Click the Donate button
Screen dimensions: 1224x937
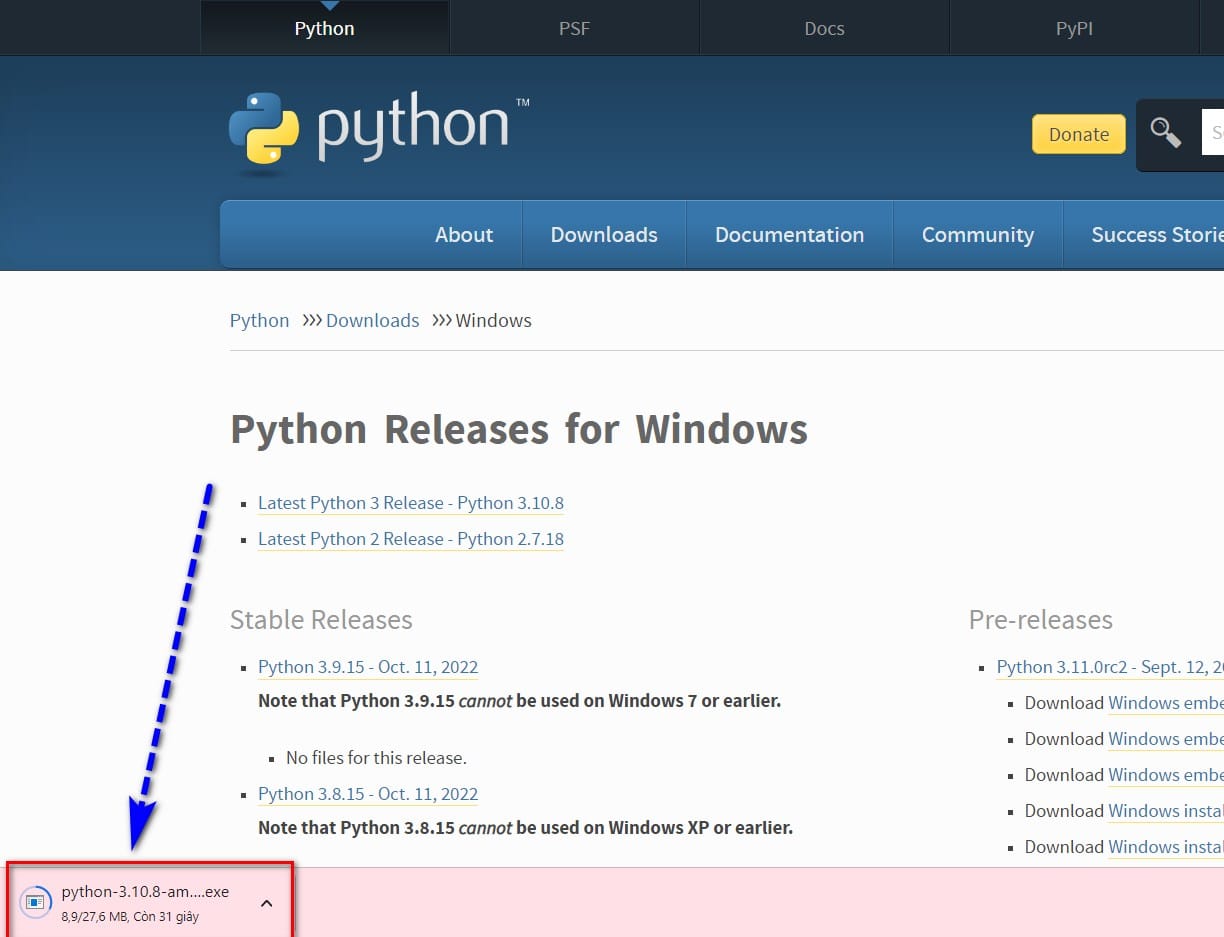tap(1078, 134)
